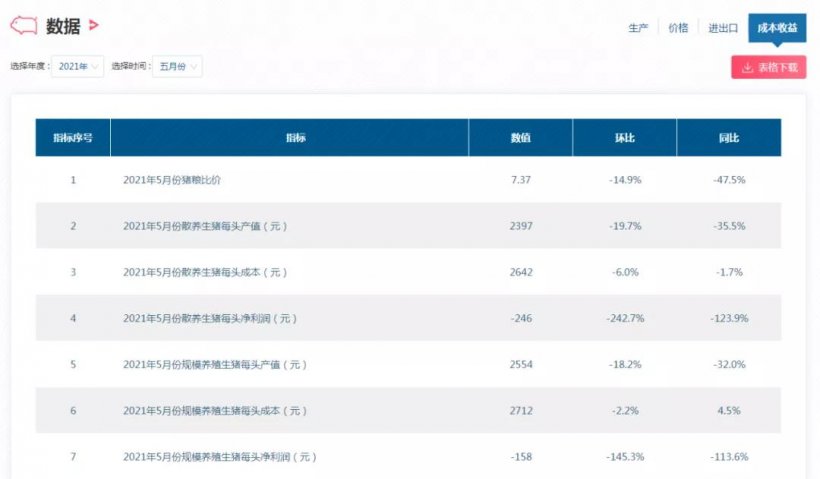The height and width of the screenshot is (479, 820).
Task: Click the download icon on 表格下载 button
Action: click(747, 67)
